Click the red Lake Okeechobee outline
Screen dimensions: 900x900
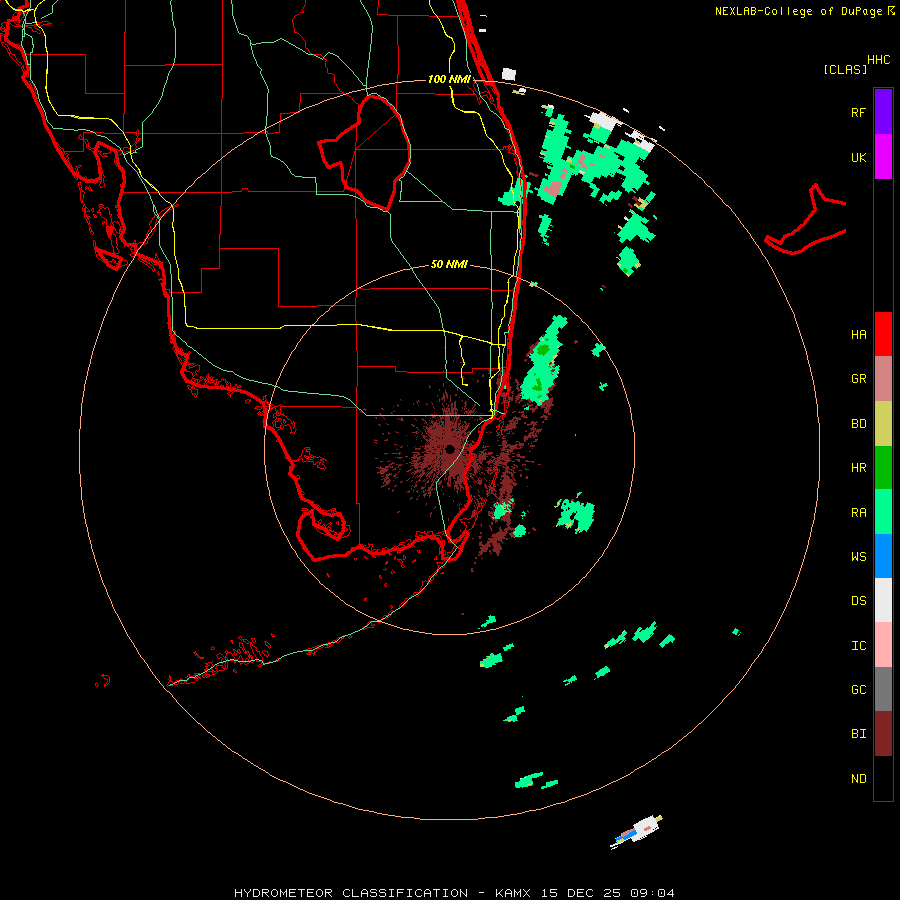point(365,152)
